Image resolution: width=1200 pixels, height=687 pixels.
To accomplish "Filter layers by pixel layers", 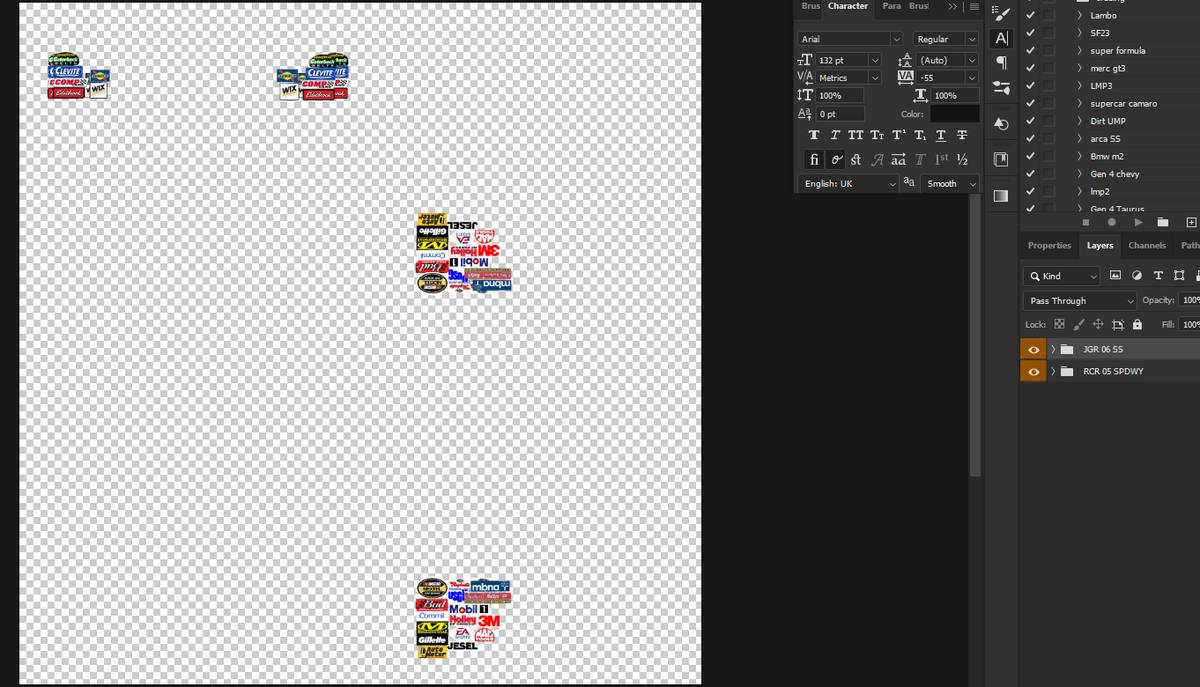I will pyautogui.click(x=1116, y=276).
